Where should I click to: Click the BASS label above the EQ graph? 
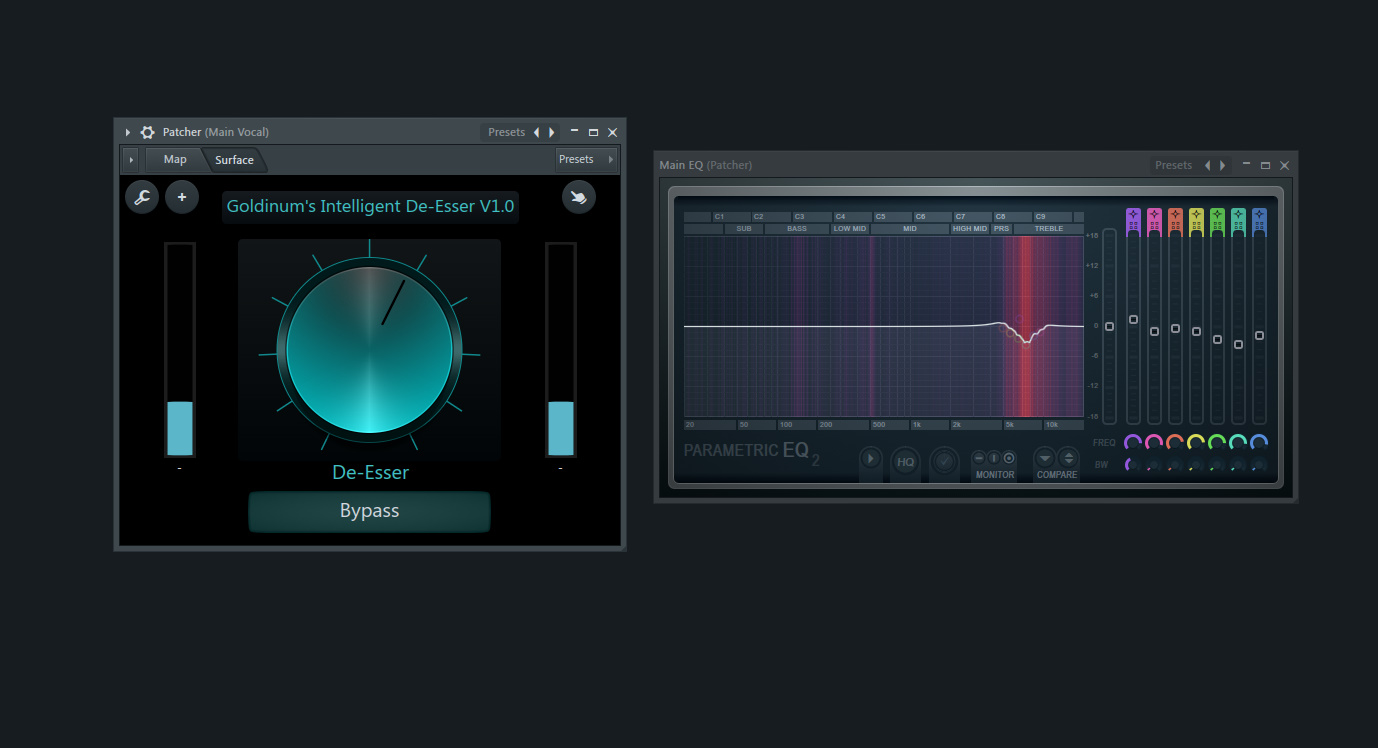pos(797,229)
